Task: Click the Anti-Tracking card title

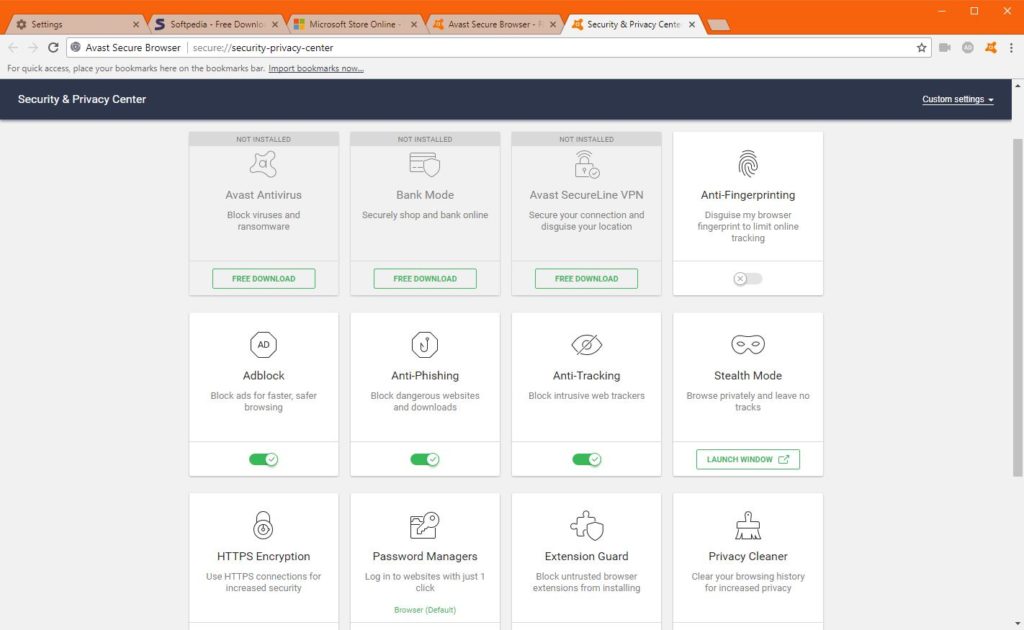Action: click(x=586, y=375)
